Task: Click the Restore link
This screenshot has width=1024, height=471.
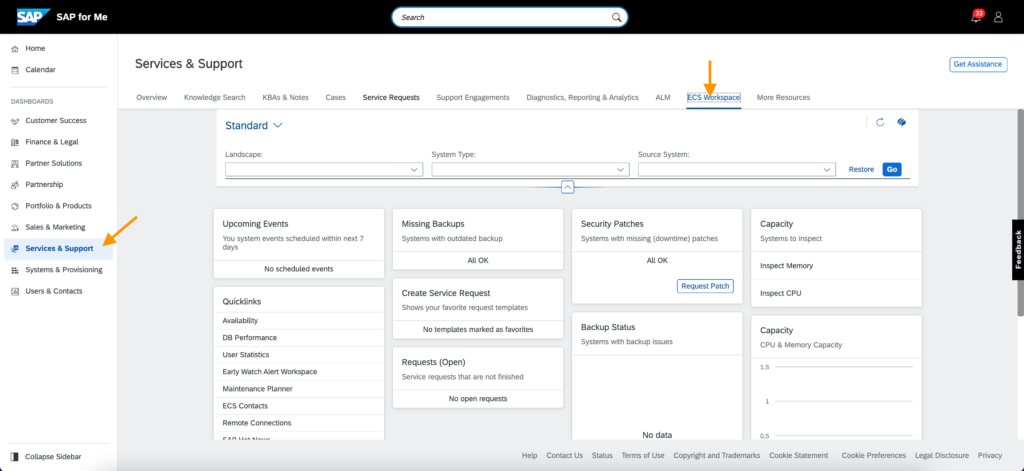Action: click(861, 169)
